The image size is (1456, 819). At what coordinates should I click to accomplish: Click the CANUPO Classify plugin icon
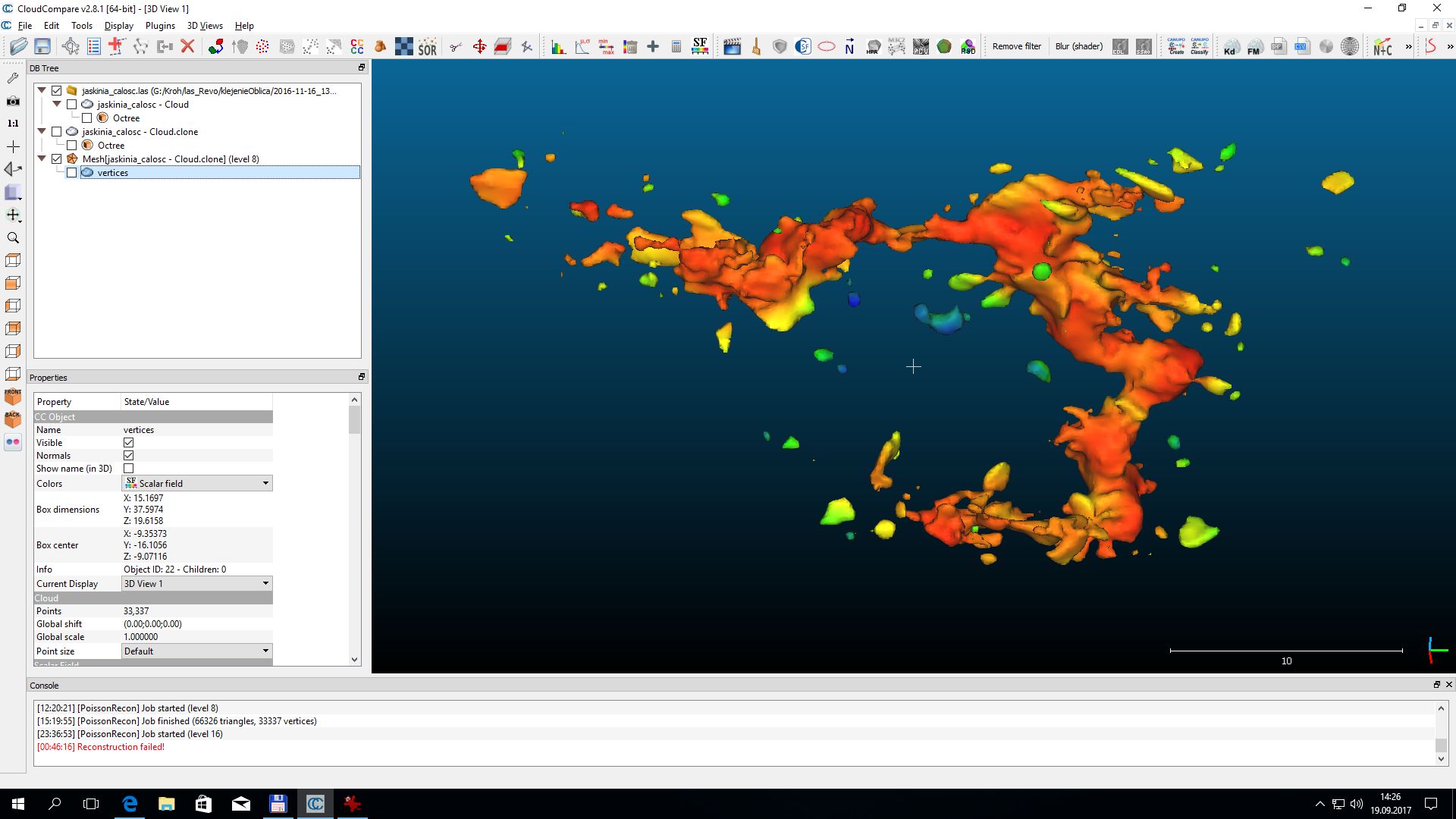pos(1200,47)
